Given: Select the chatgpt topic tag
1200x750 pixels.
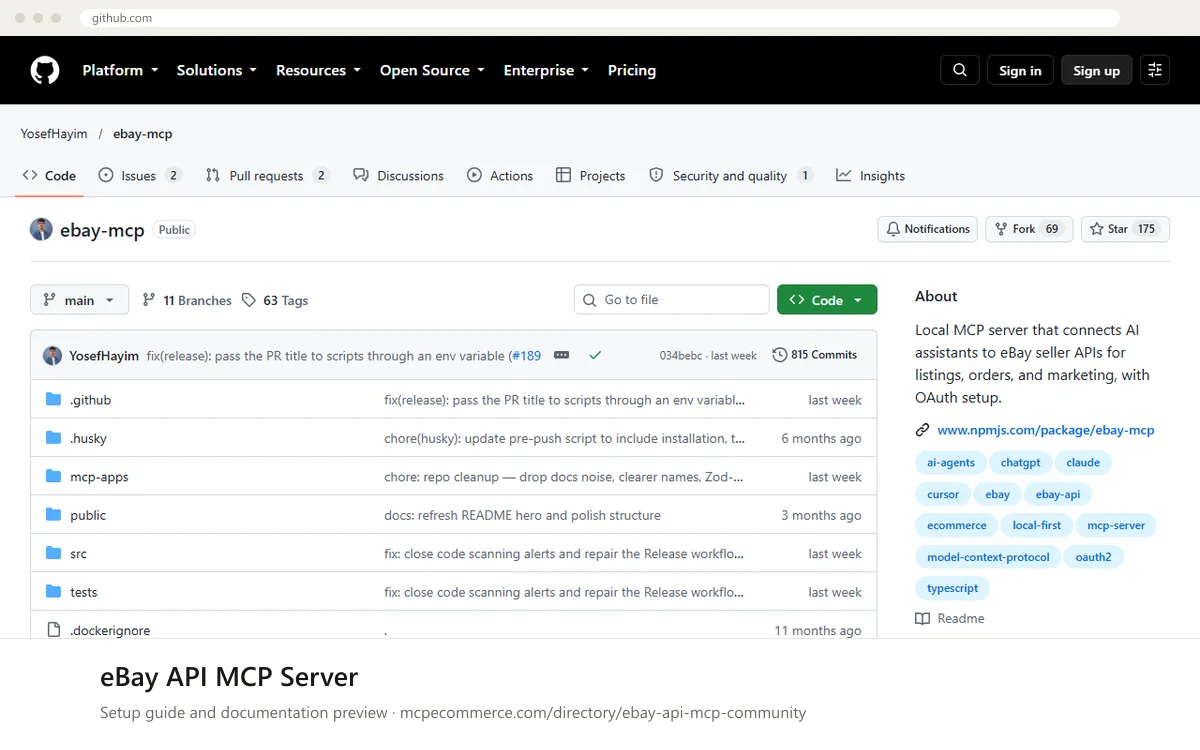Looking at the screenshot, I should pyautogui.click(x=1021, y=463).
